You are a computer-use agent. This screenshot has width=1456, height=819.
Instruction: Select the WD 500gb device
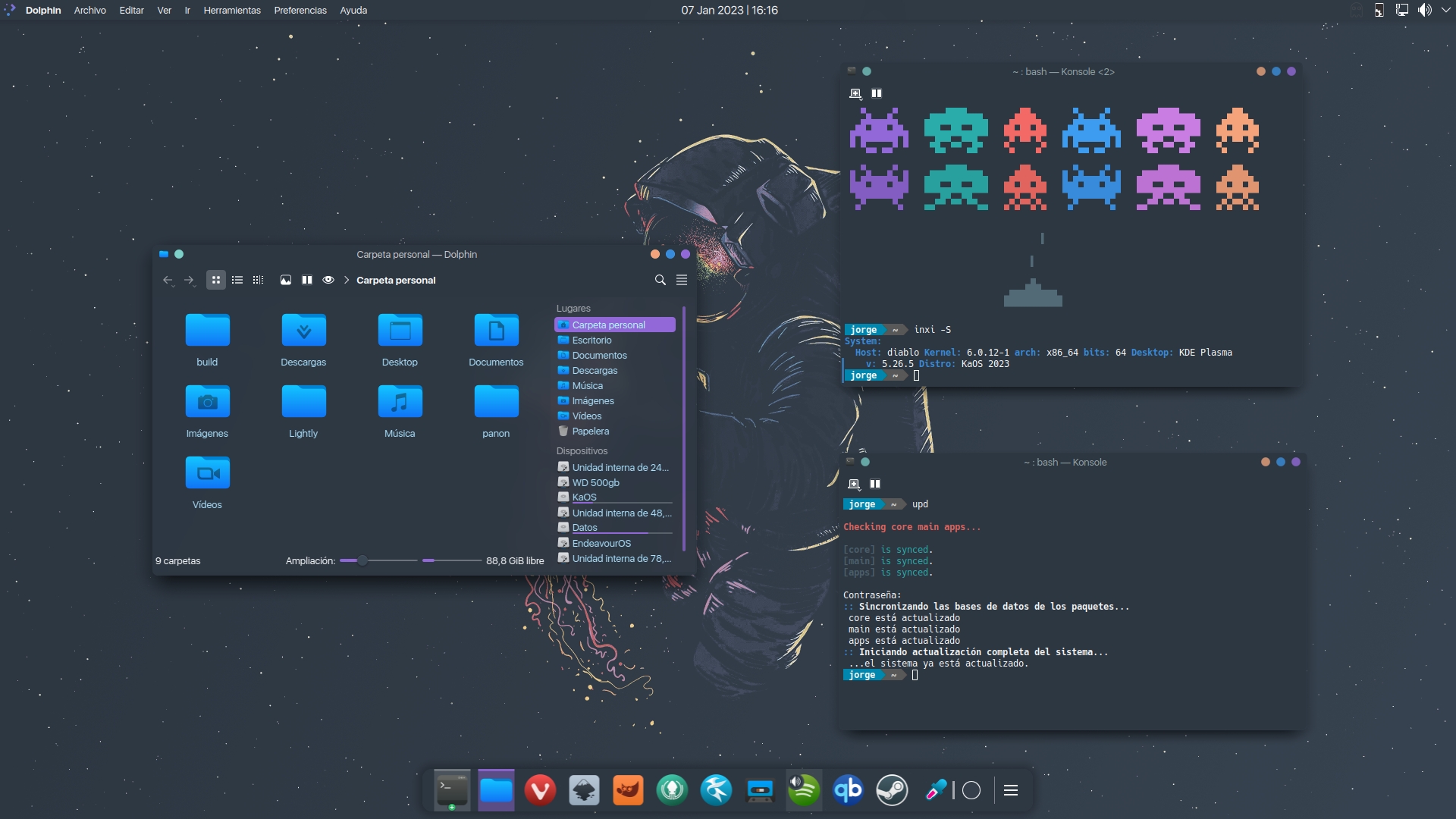[615, 482]
